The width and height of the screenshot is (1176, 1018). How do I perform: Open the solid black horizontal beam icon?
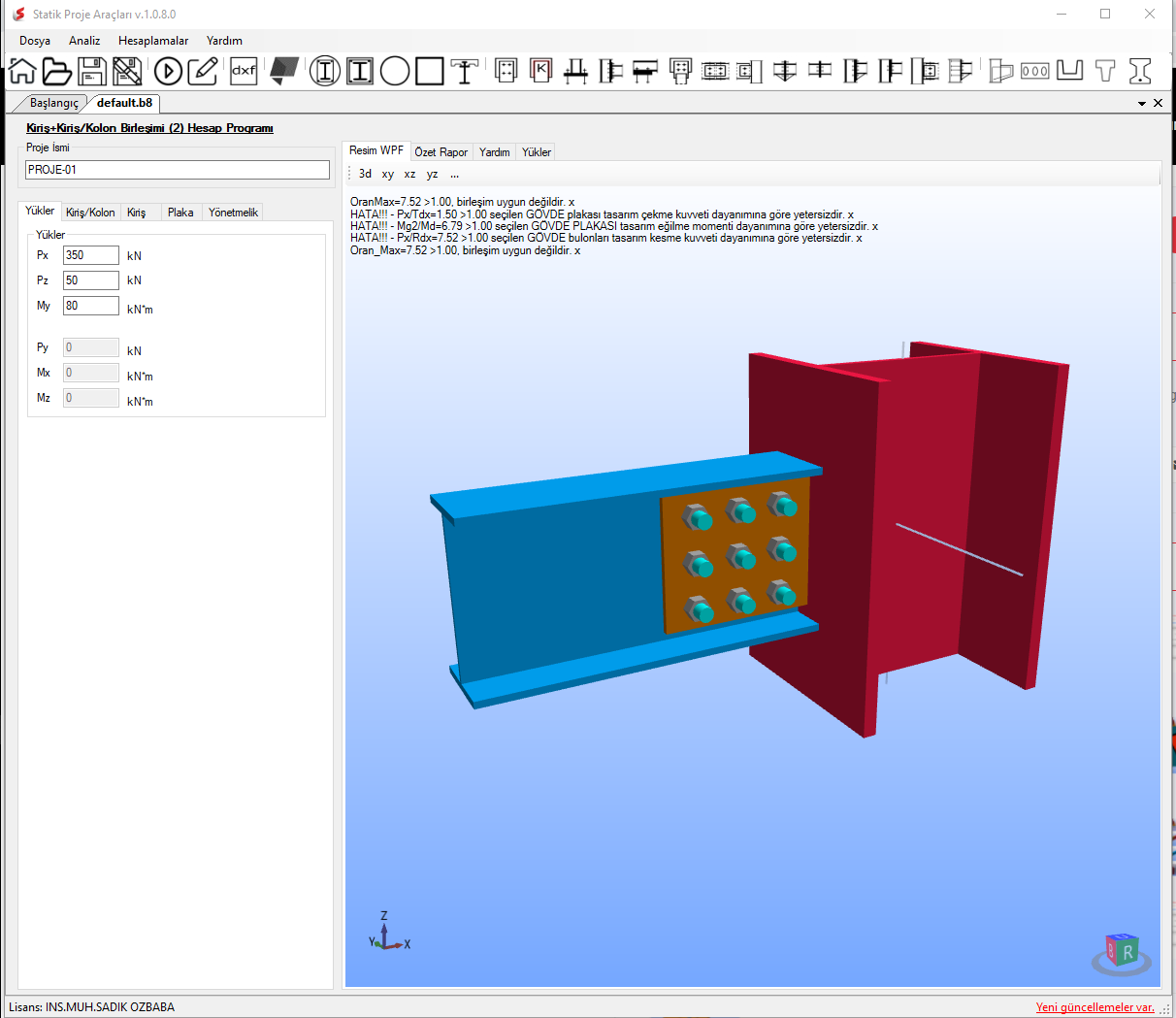pos(645,71)
